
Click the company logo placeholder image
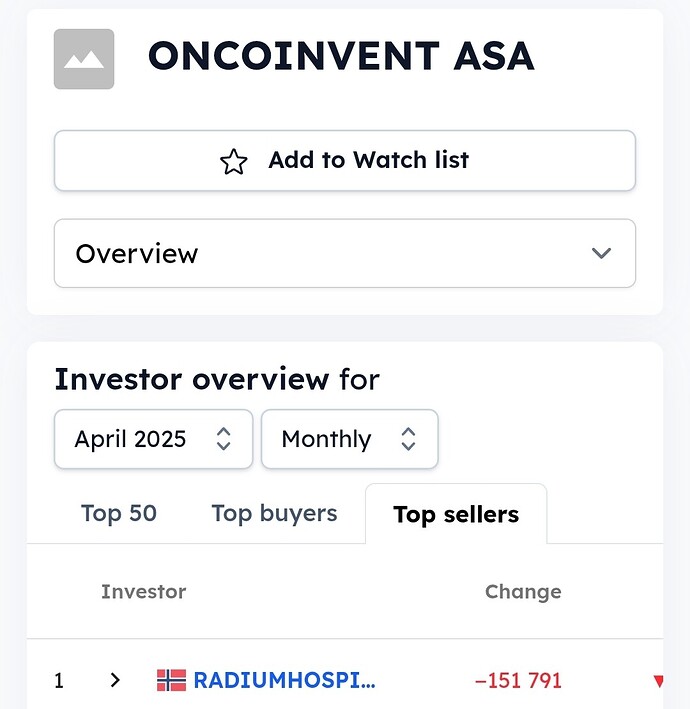coord(84,59)
